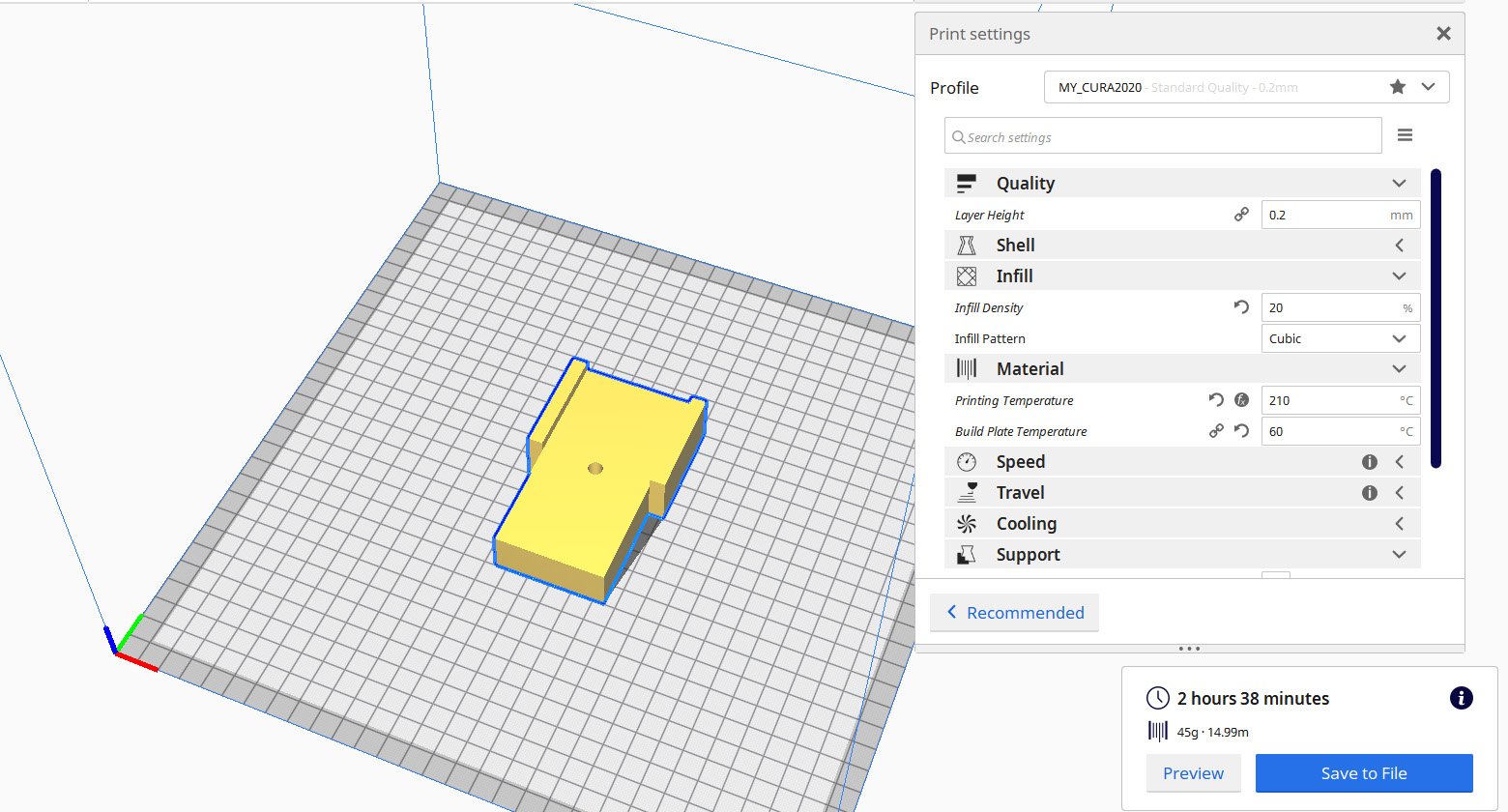Collapse the Quality section using its chevron

point(1399,184)
